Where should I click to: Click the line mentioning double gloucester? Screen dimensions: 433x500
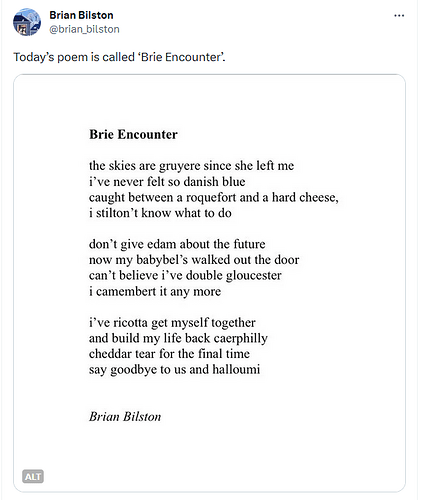pos(185,275)
